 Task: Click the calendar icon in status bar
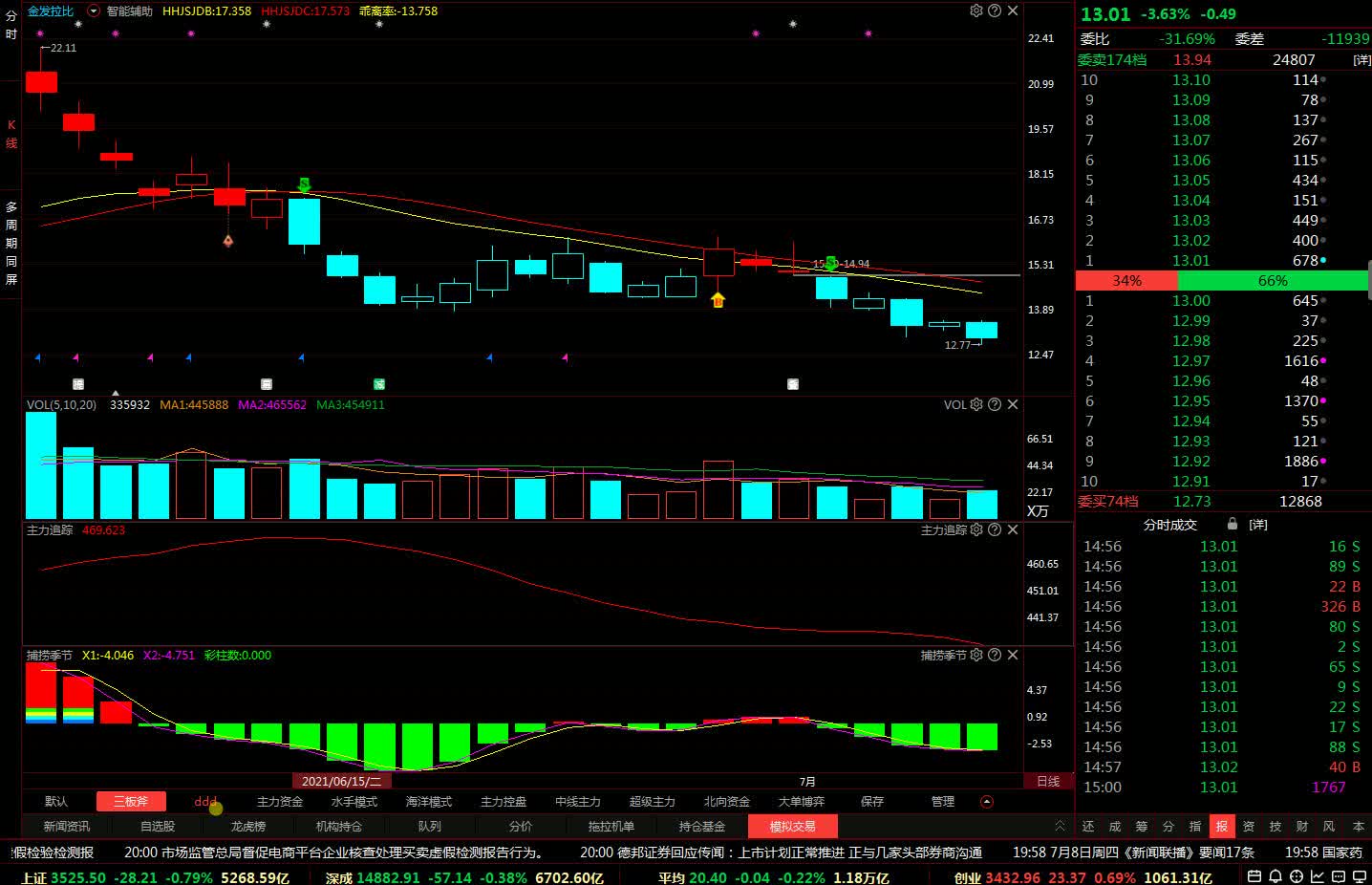[1256, 876]
